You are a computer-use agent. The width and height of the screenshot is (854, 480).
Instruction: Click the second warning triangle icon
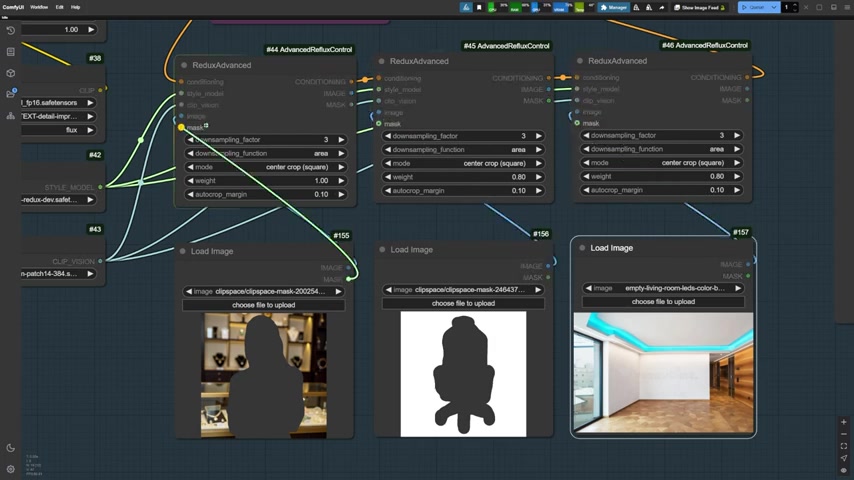(649, 8)
